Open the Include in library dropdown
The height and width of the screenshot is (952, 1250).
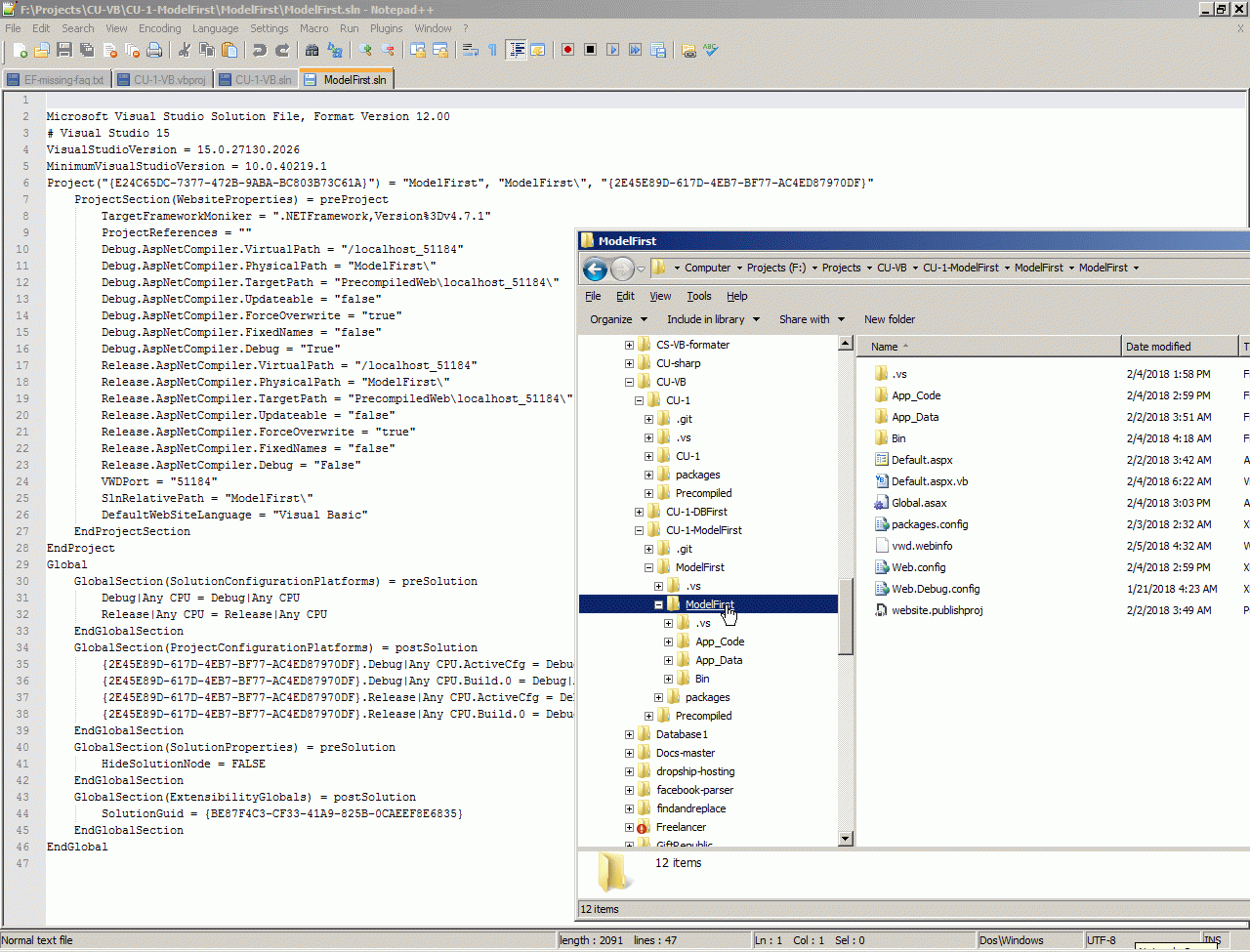pyautogui.click(x=712, y=319)
